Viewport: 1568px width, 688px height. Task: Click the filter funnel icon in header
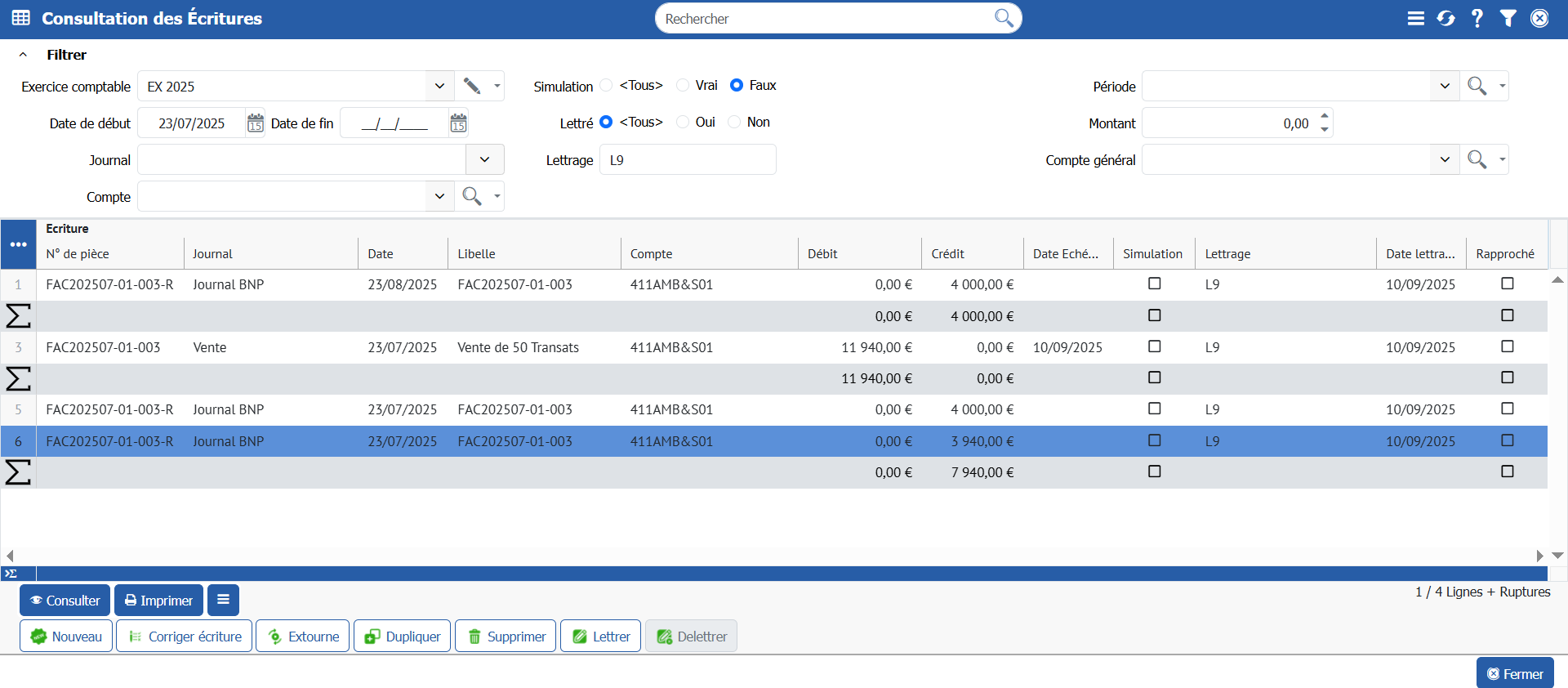(x=1508, y=18)
